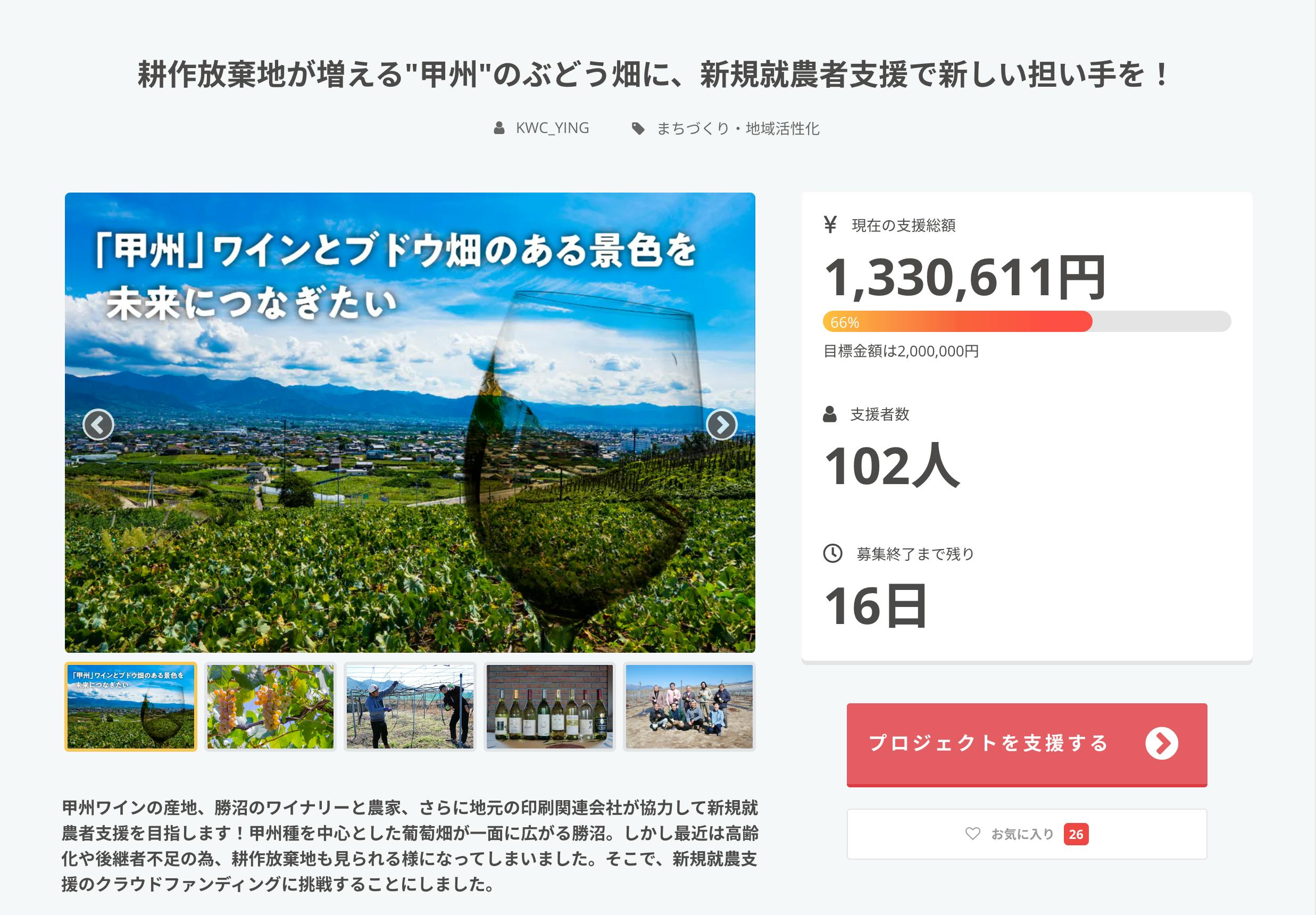Click the clock icon beside 募集終了まで残り
Image resolution: width=1316 pixels, height=915 pixels.
point(832,553)
